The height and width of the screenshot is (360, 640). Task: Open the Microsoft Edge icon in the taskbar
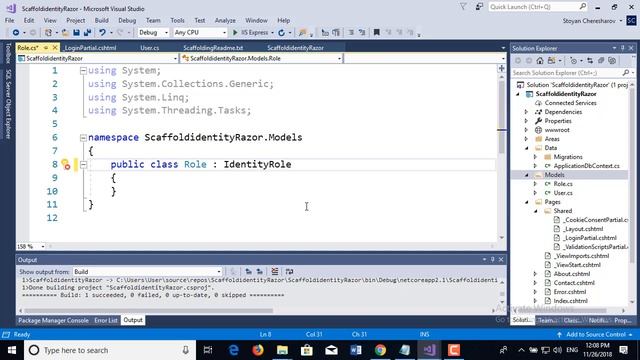coord(233,350)
